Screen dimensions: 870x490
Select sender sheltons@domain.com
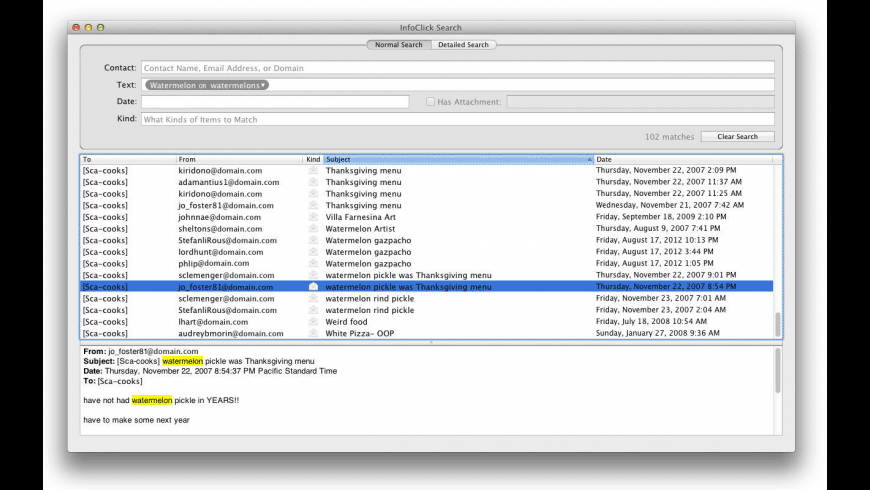tap(220, 229)
